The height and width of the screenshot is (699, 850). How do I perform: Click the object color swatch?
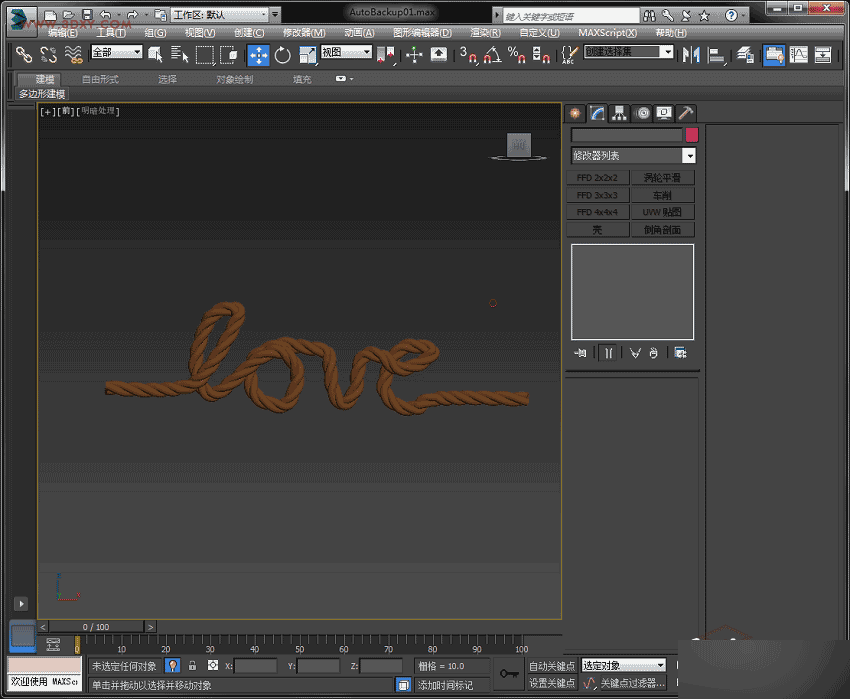(689, 133)
